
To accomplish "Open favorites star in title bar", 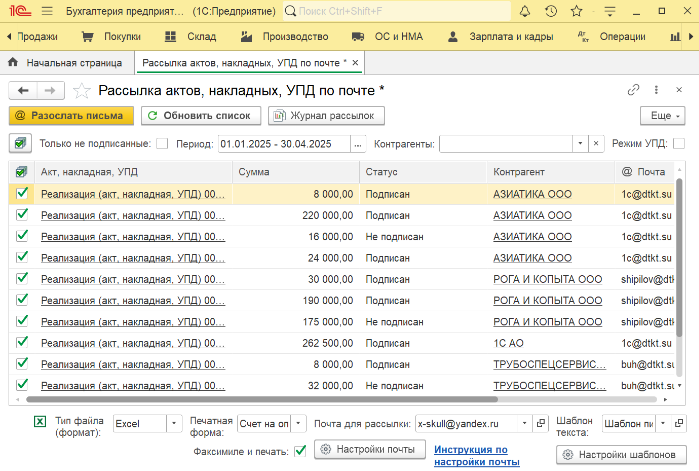I will tap(577, 11).
